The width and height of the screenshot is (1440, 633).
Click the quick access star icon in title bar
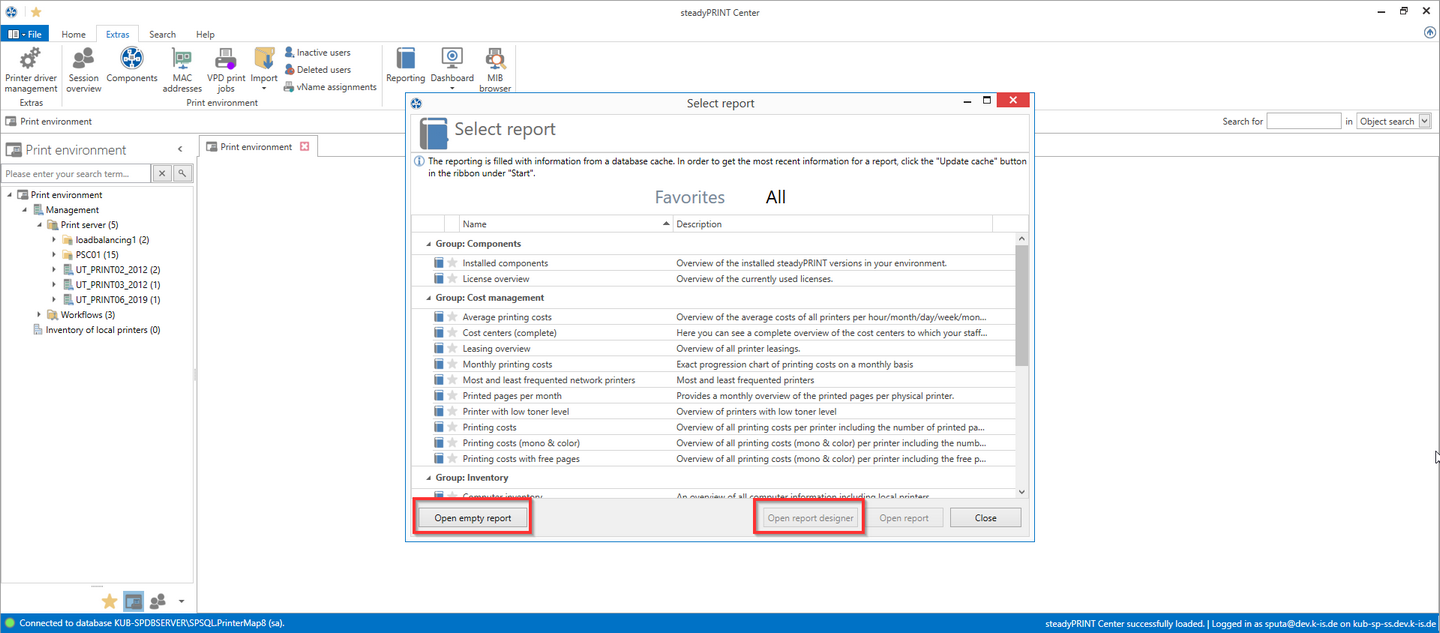click(37, 11)
